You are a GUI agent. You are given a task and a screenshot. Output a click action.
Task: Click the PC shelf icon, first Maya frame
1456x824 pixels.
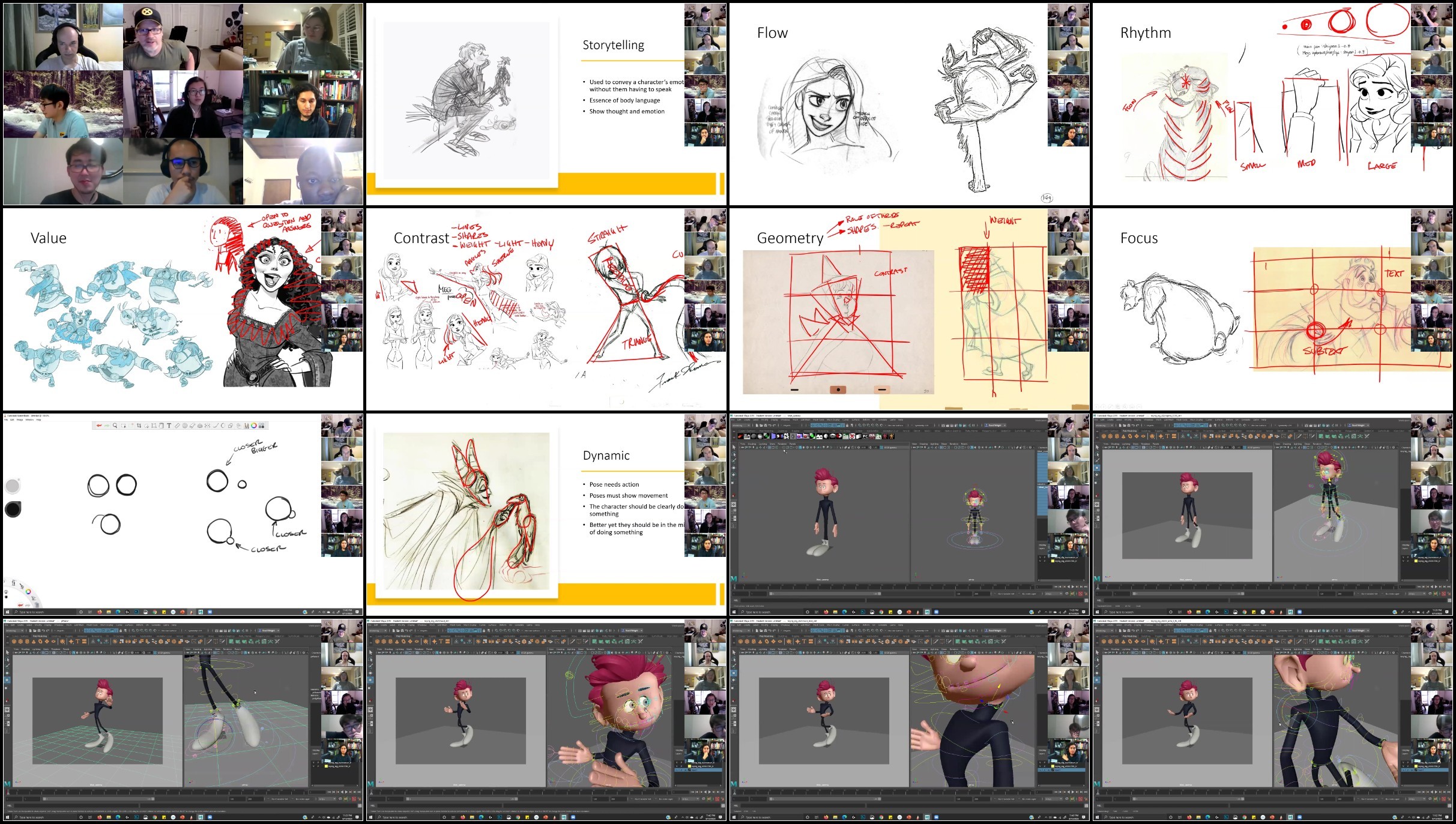point(865,436)
